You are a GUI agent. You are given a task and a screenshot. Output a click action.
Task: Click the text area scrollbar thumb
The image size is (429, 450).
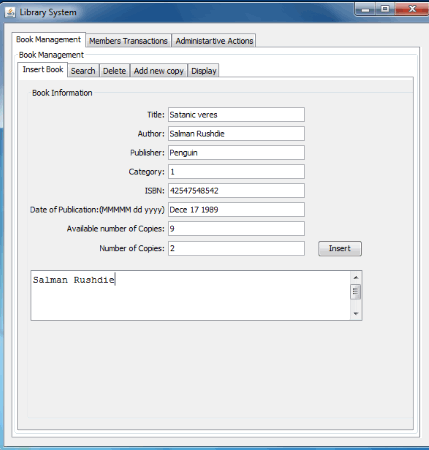[356, 292]
